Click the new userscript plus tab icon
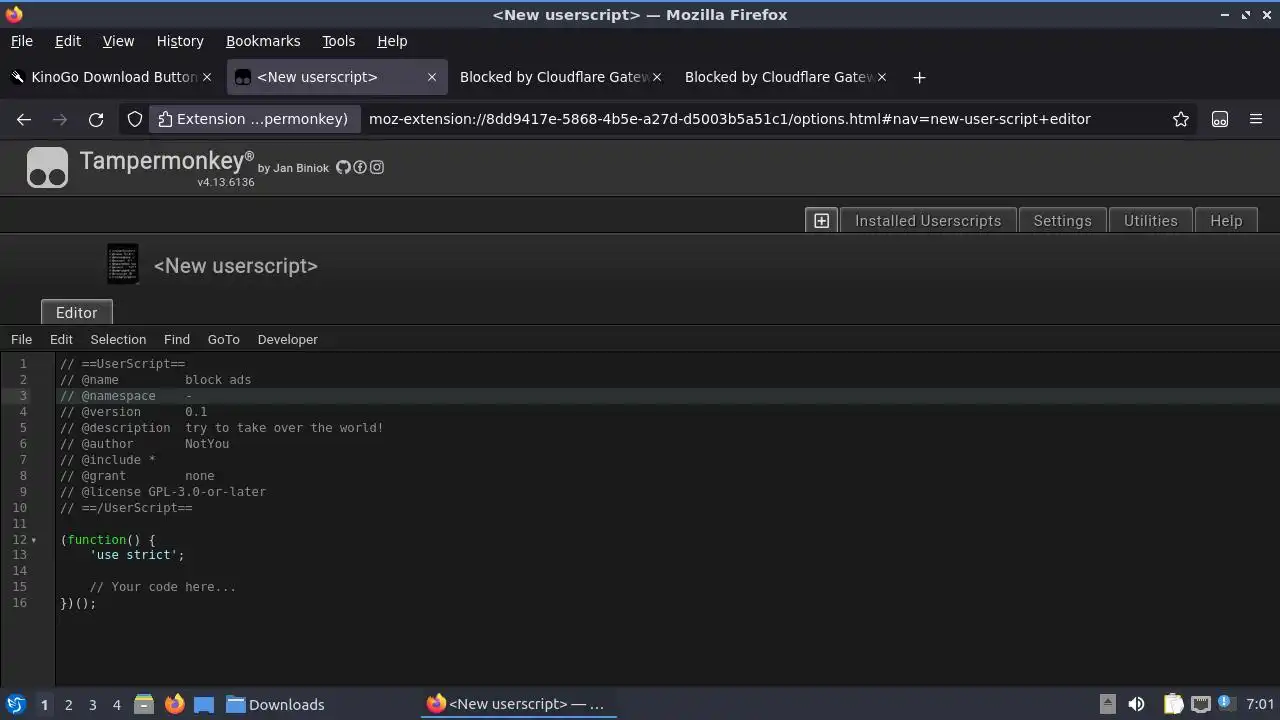 (x=821, y=221)
